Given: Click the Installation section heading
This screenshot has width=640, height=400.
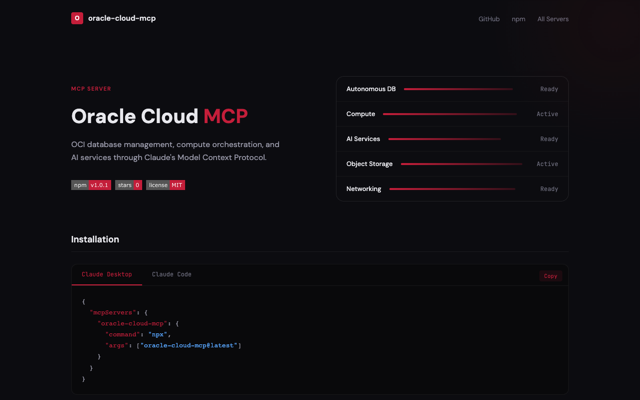Looking at the screenshot, I should [95, 239].
